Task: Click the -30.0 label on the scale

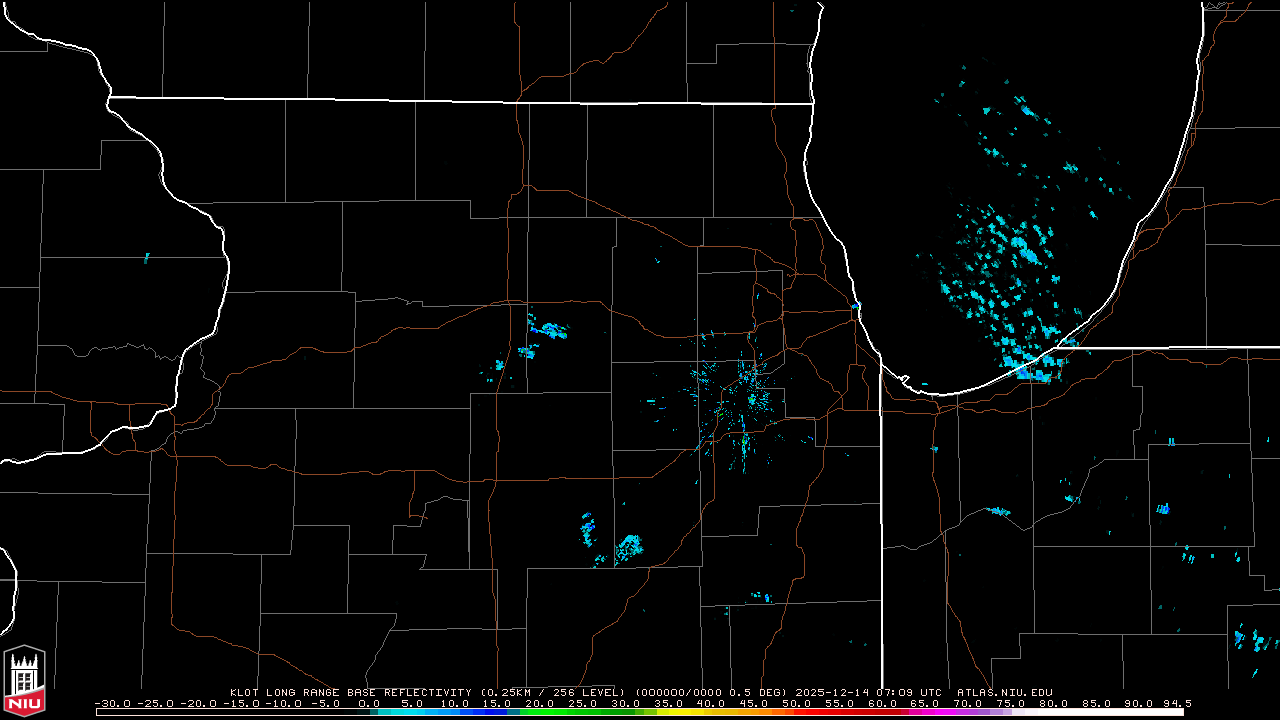Action: 110,703
